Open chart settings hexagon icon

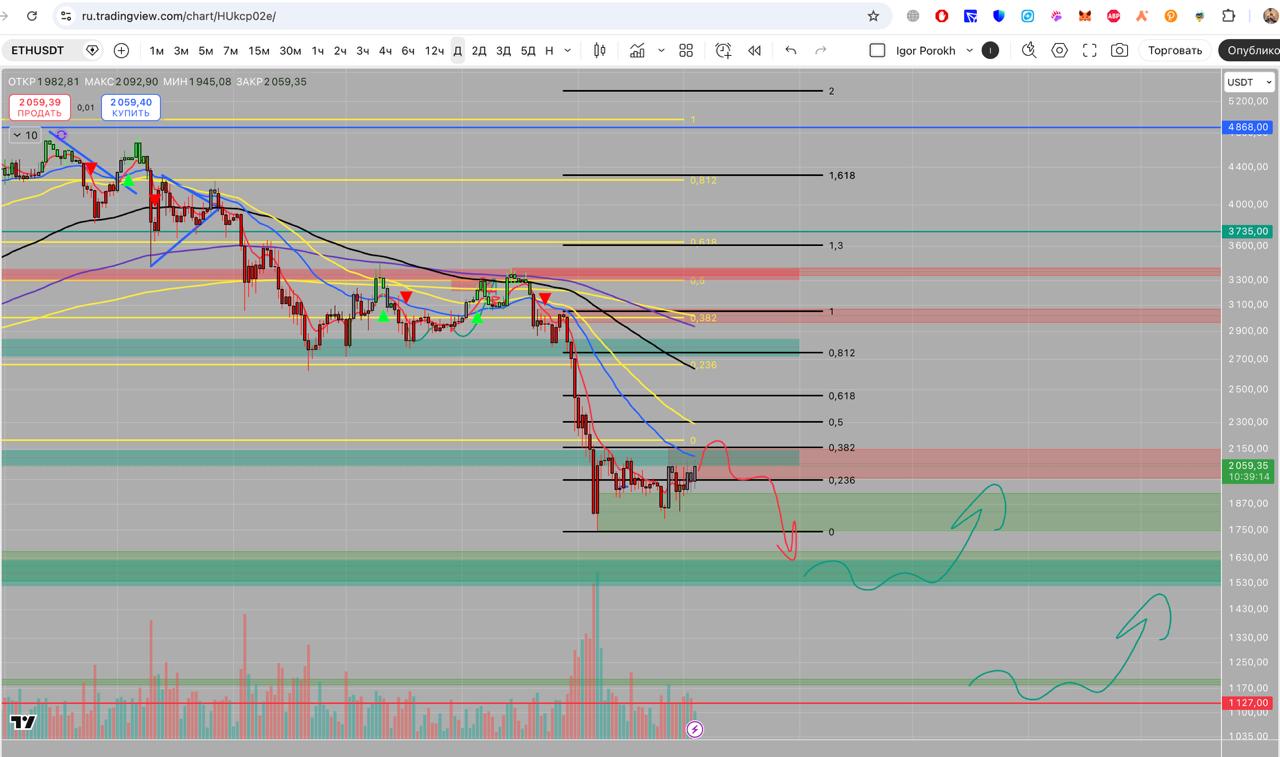pos(1059,51)
